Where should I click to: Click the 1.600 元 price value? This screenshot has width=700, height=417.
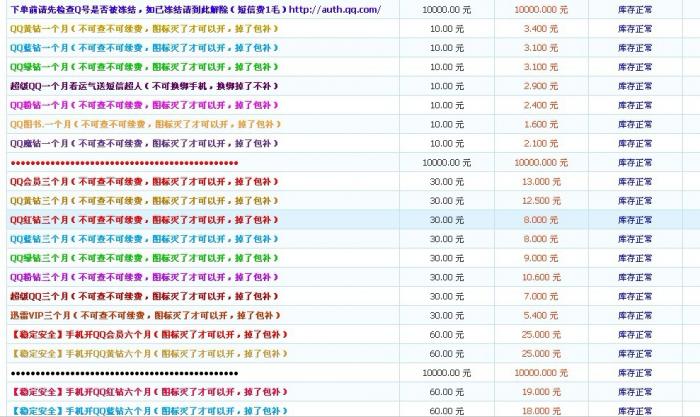pyautogui.click(x=541, y=125)
